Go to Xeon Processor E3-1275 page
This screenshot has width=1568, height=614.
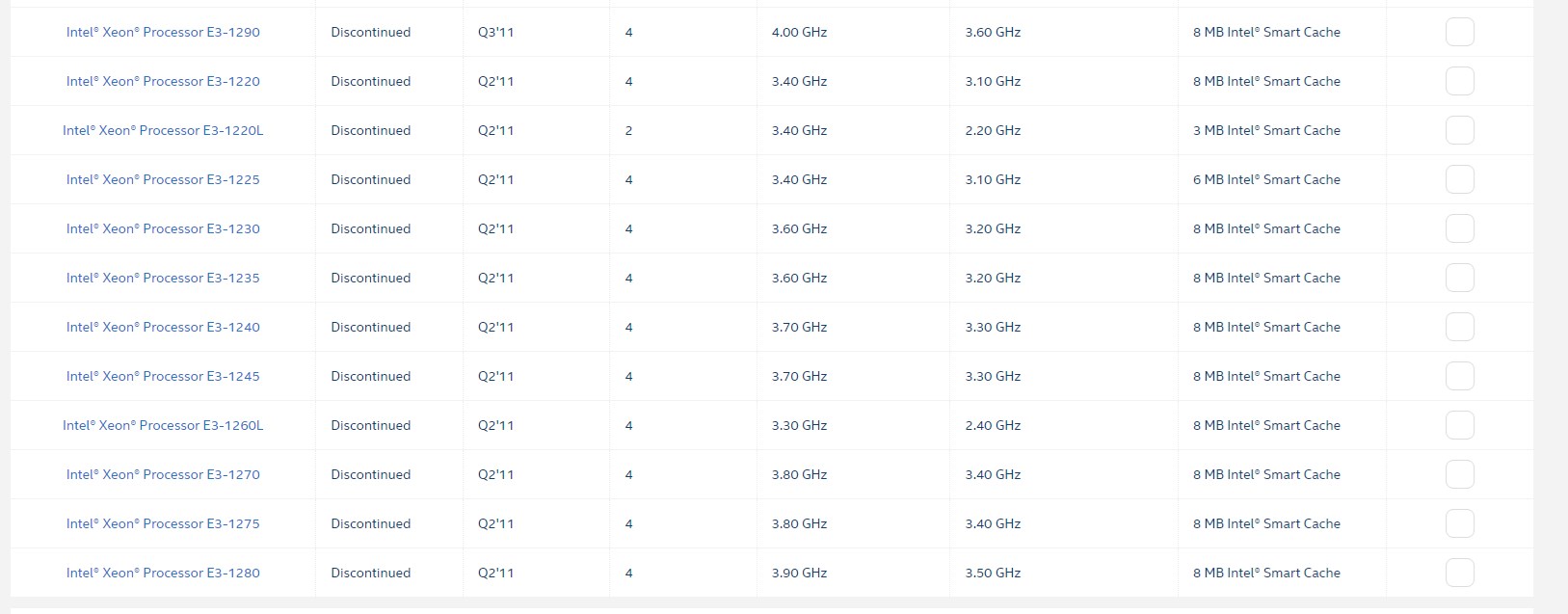click(163, 523)
